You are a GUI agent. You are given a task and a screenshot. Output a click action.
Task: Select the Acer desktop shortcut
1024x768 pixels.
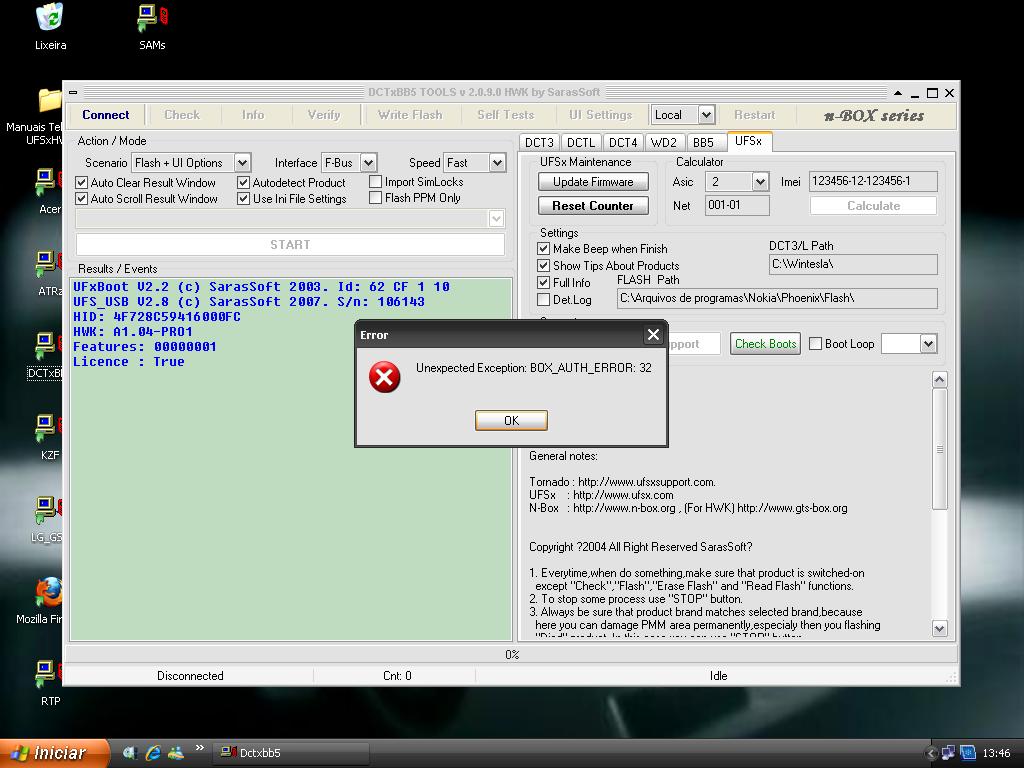pyautogui.click(x=48, y=183)
